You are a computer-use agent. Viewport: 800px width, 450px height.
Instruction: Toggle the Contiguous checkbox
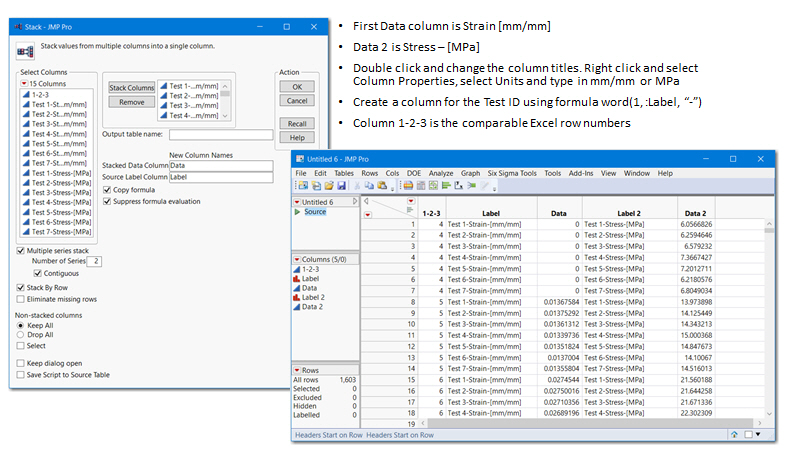pos(37,273)
